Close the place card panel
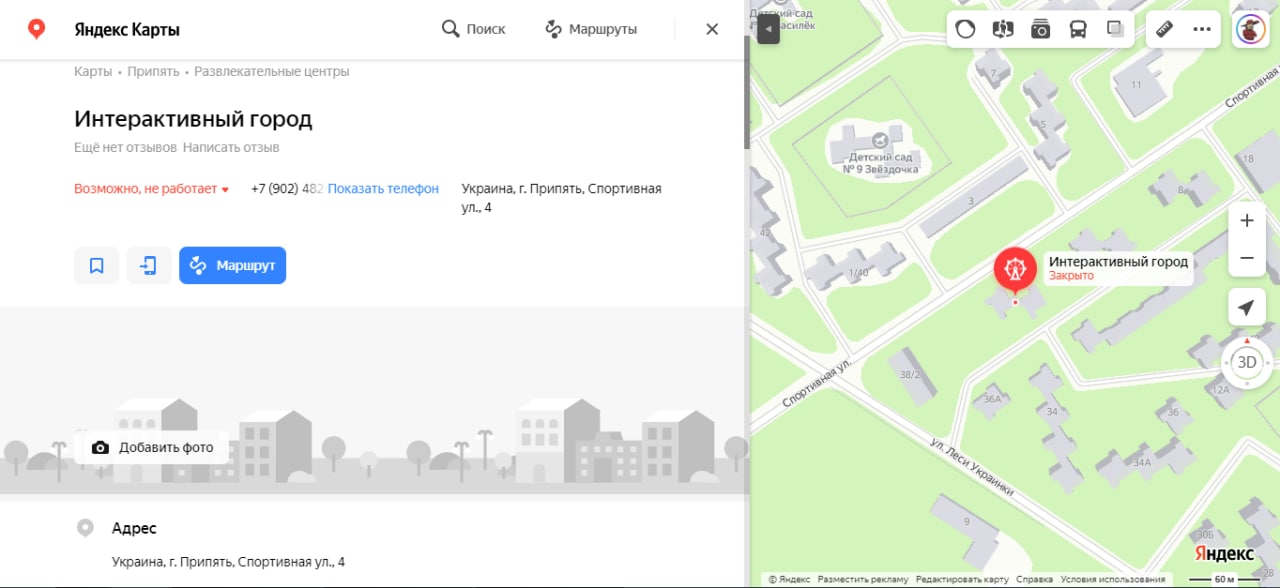Screen dimensions: 1280x588 click(x=712, y=29)
